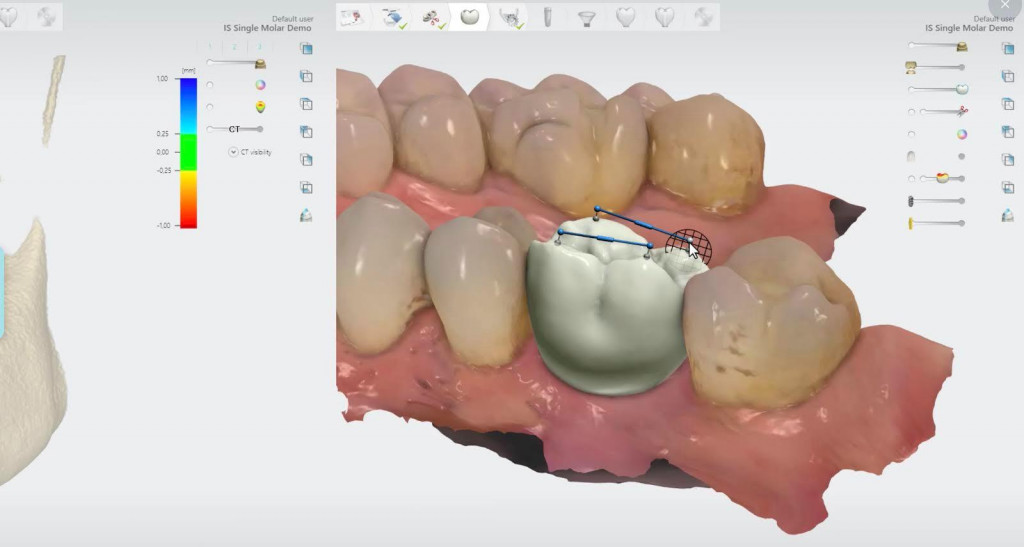Click the funnel-shaped workflow step icon
This screenshot has height=547, width=1024.
pos(586,17)
